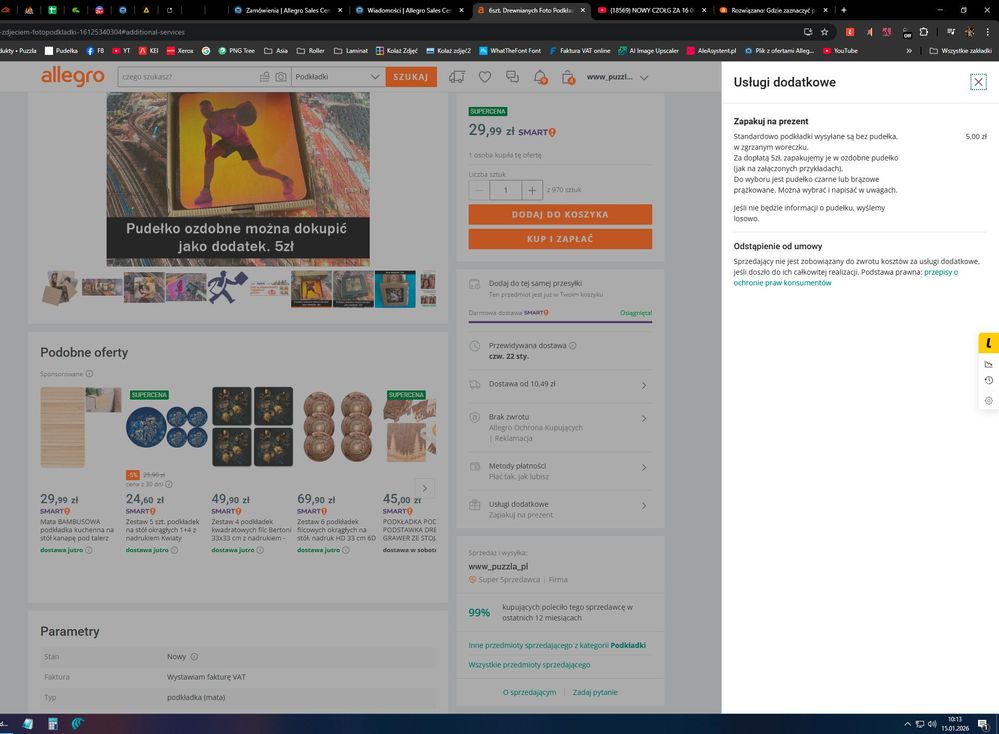Open the shopping cart bag icon
The image size is (999, 734).
point(568,77)
